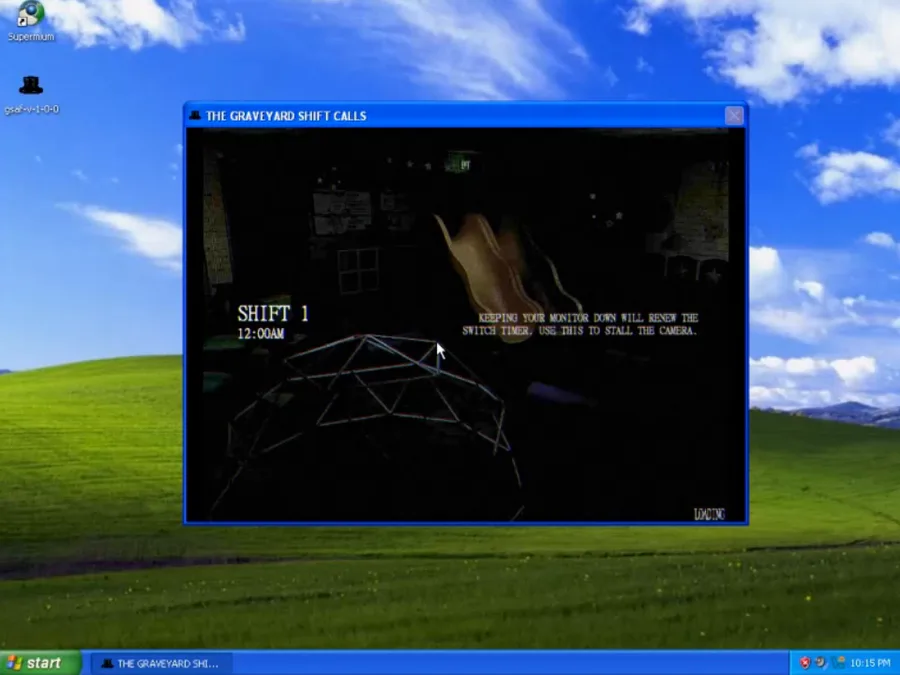Click the 12:00AM time text
Image resolution: width=900 pixels, height=675 pixels.
tap(261, 333)
